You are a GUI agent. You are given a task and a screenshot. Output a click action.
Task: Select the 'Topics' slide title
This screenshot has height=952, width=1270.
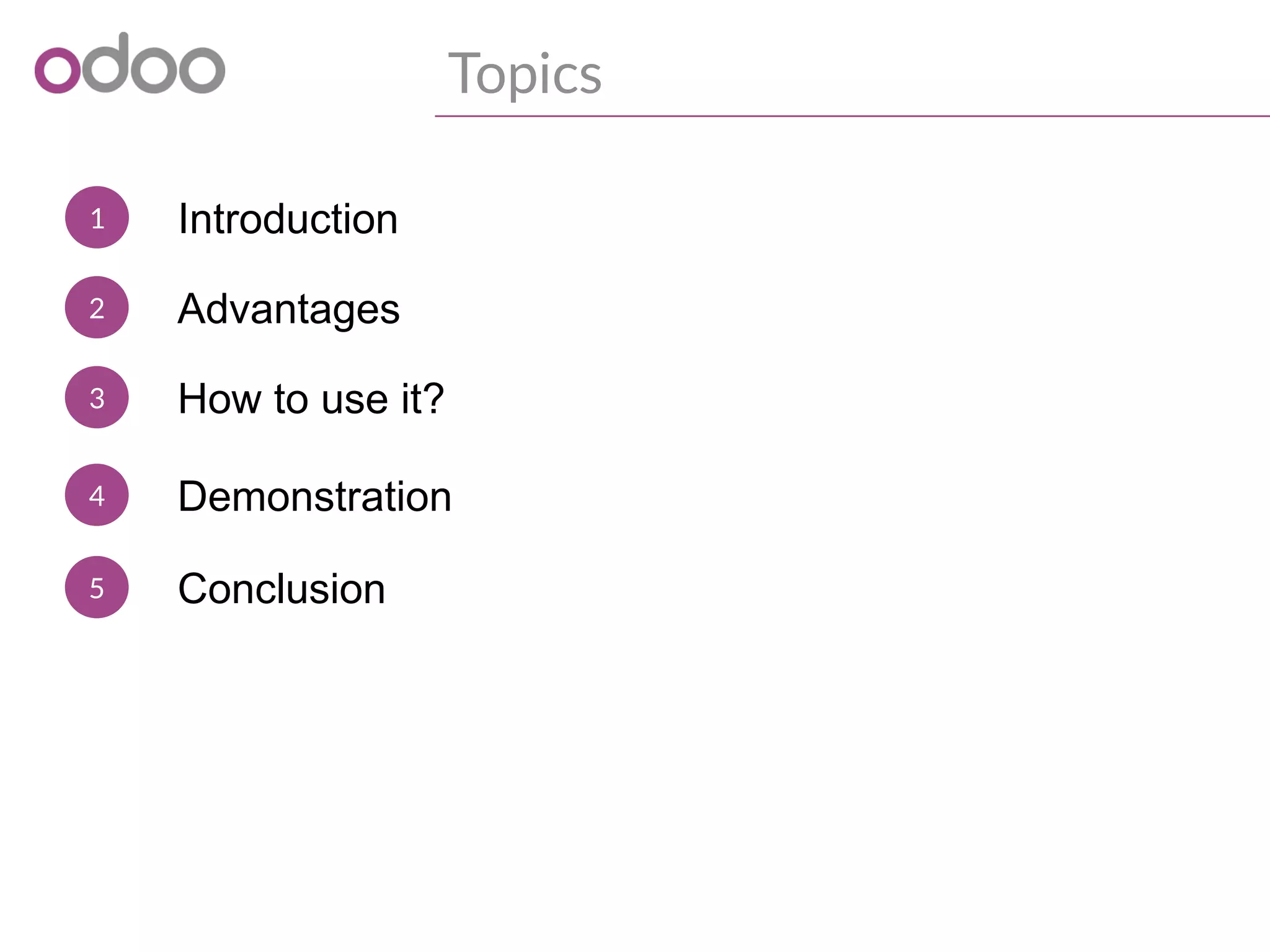[525, 74]
